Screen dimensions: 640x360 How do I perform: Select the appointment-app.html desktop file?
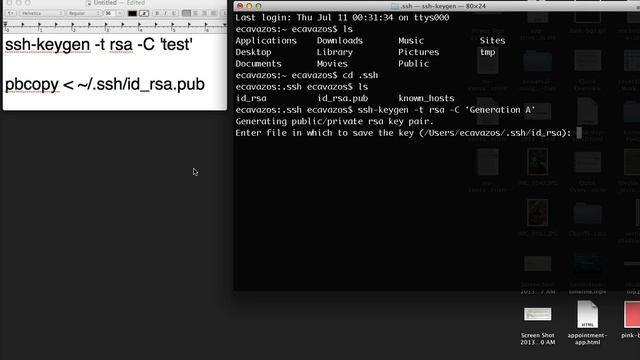click(x=587, y=323)
